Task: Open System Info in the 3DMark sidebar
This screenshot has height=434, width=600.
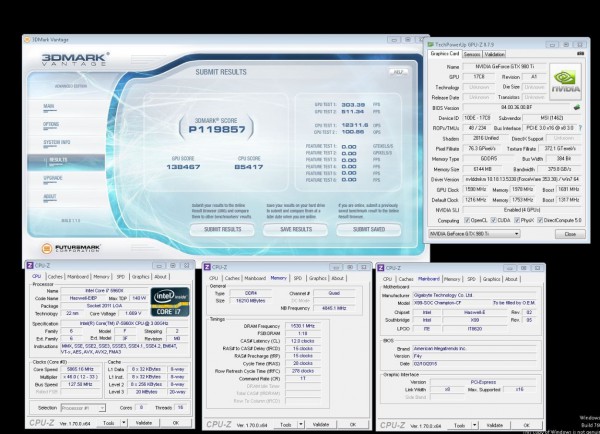Action: coord(56,142)
